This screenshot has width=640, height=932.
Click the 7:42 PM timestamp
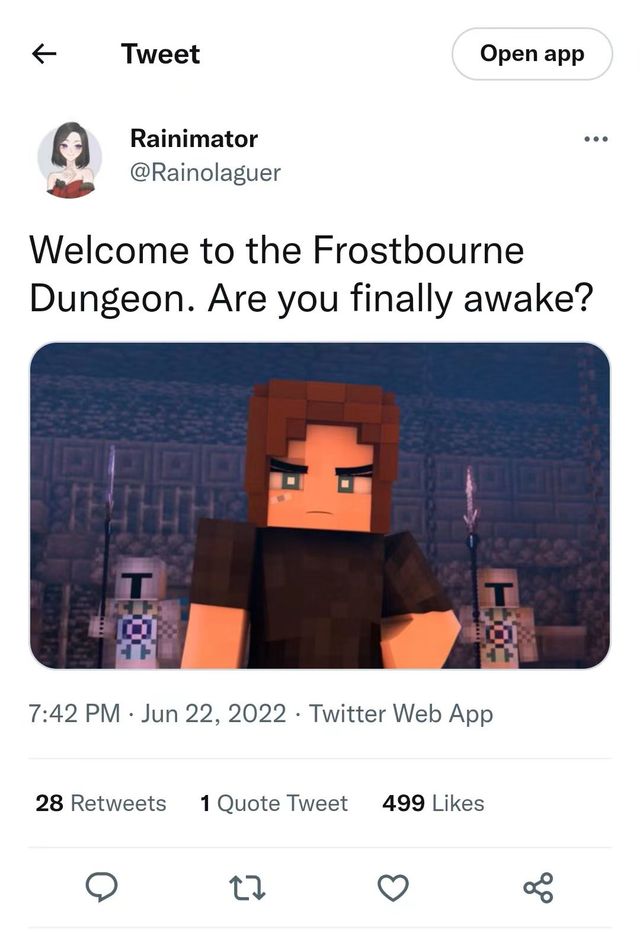point(74,713)
